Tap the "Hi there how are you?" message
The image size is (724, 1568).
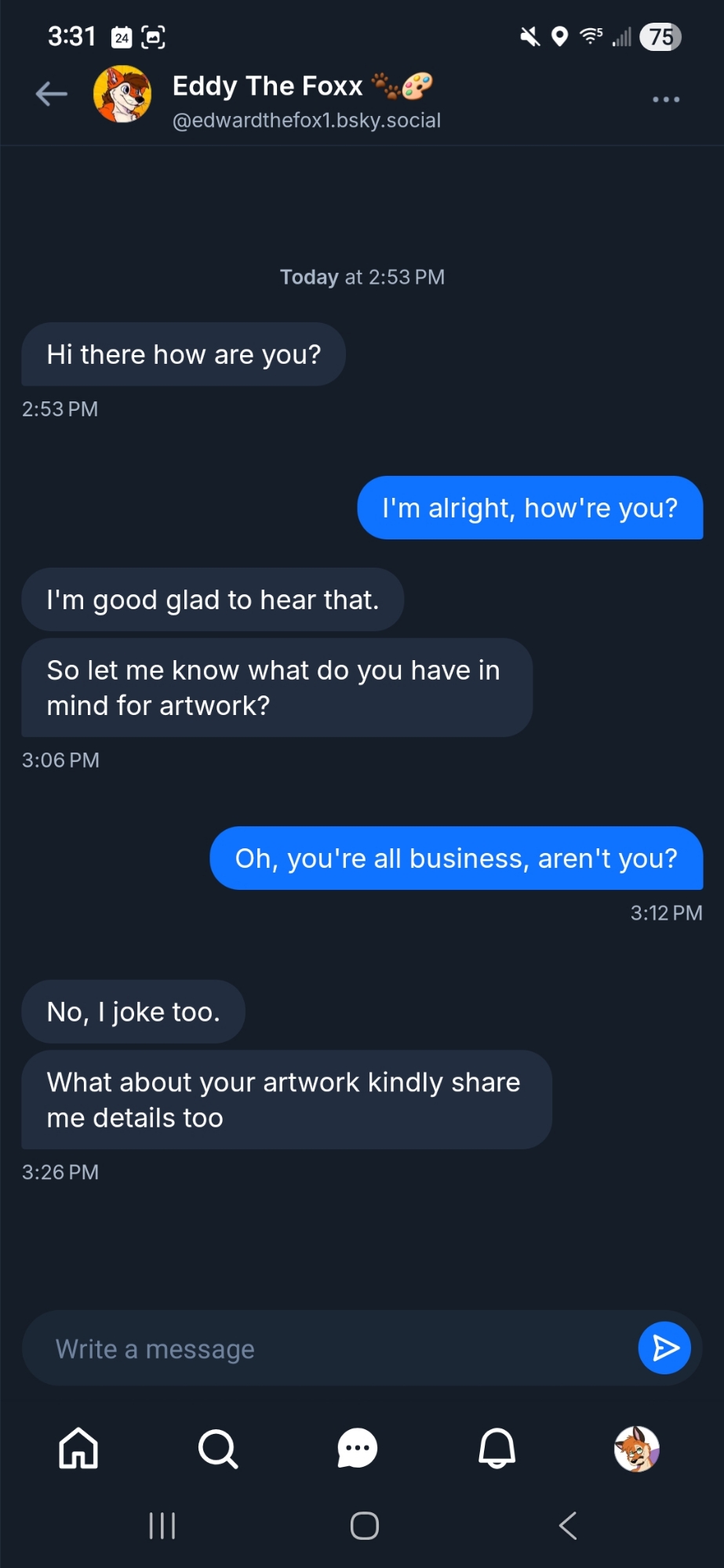[184, 354]
